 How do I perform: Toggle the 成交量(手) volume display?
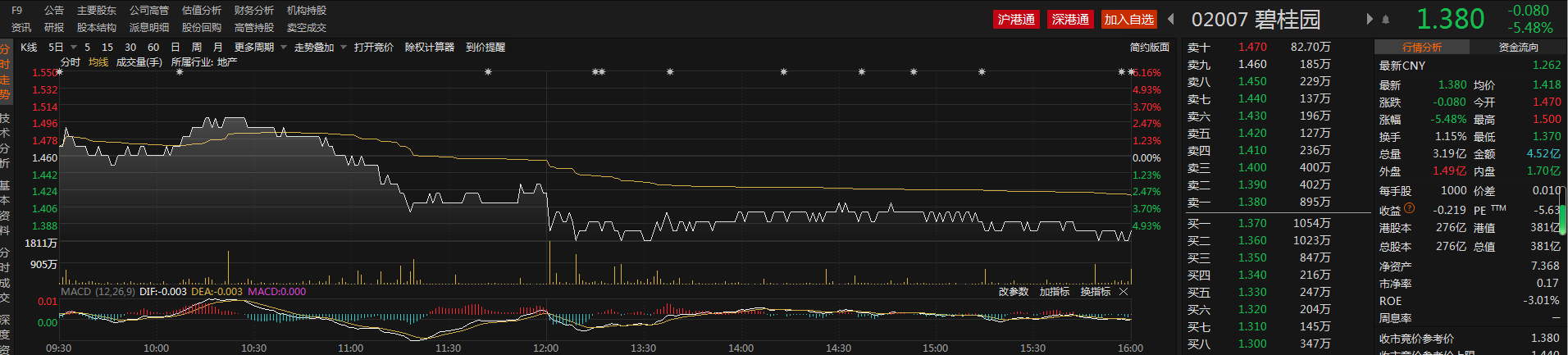139,62
